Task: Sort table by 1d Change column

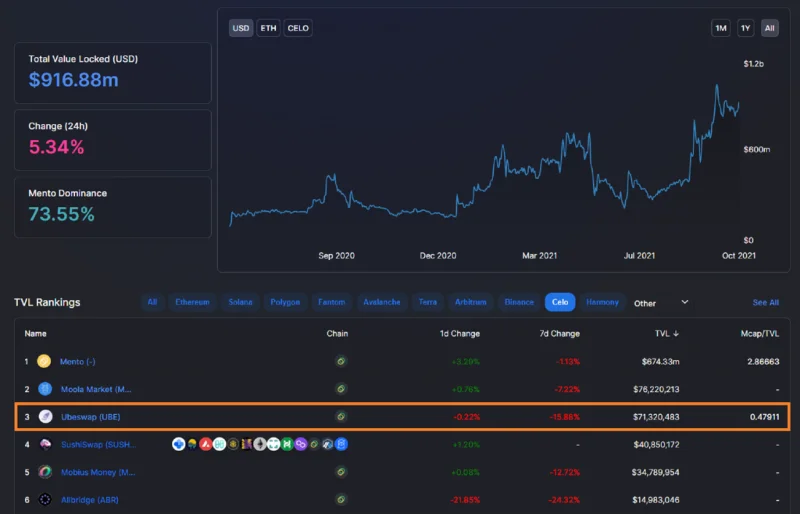Action: coord(460,333)
